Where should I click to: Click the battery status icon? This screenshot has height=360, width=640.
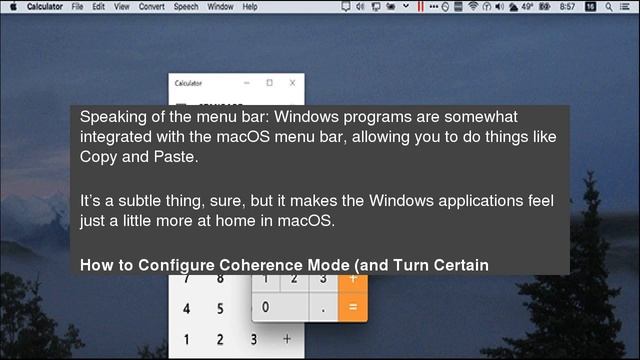coord(545,7)
